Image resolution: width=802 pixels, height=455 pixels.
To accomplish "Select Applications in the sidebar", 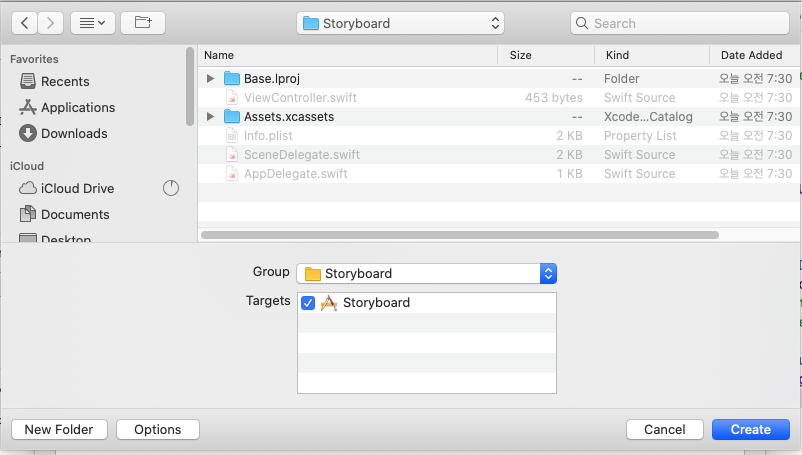I will pos(77,108).
